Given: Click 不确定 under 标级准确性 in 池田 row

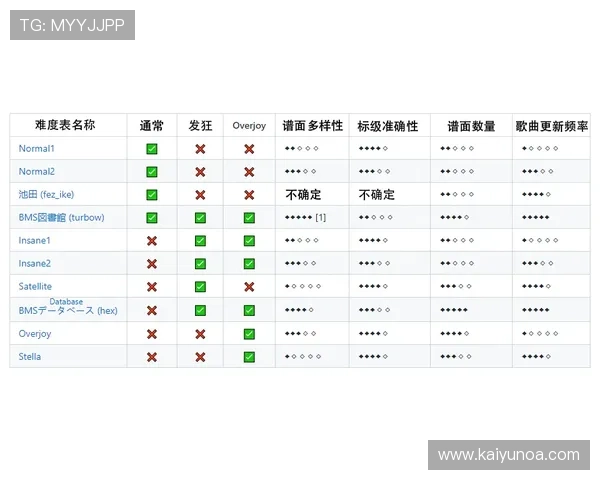Looking at the screenshot, I should (x=377, y=195).
